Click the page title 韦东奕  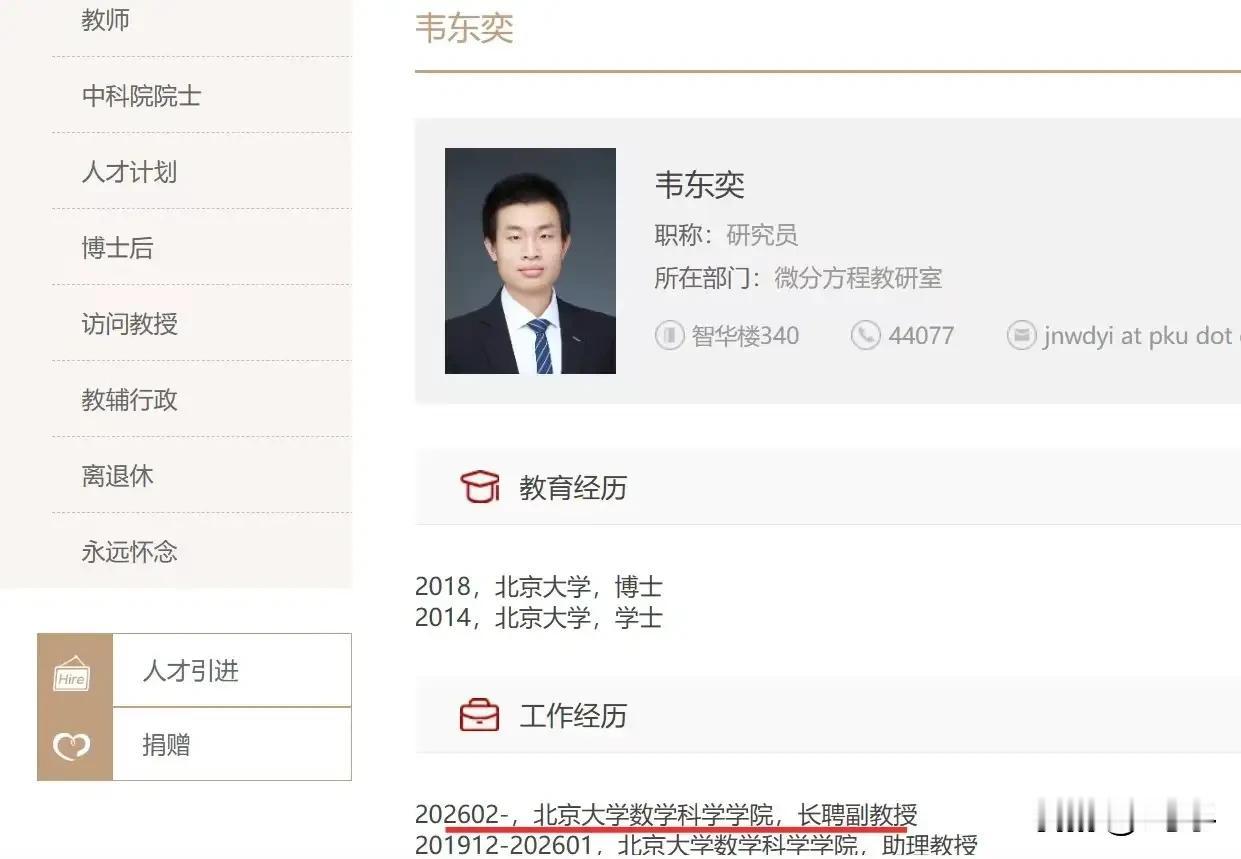[x=464, y=28]
